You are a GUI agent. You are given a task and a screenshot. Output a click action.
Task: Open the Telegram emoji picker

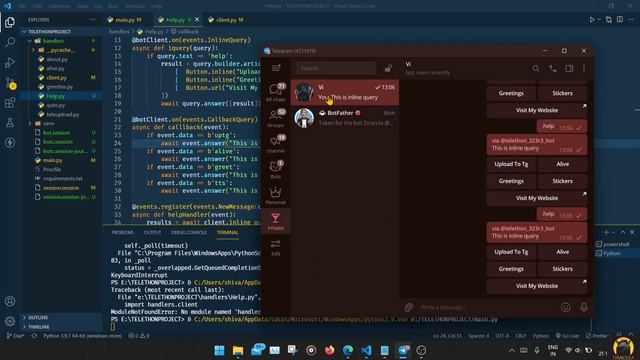(x=565, y=307)
